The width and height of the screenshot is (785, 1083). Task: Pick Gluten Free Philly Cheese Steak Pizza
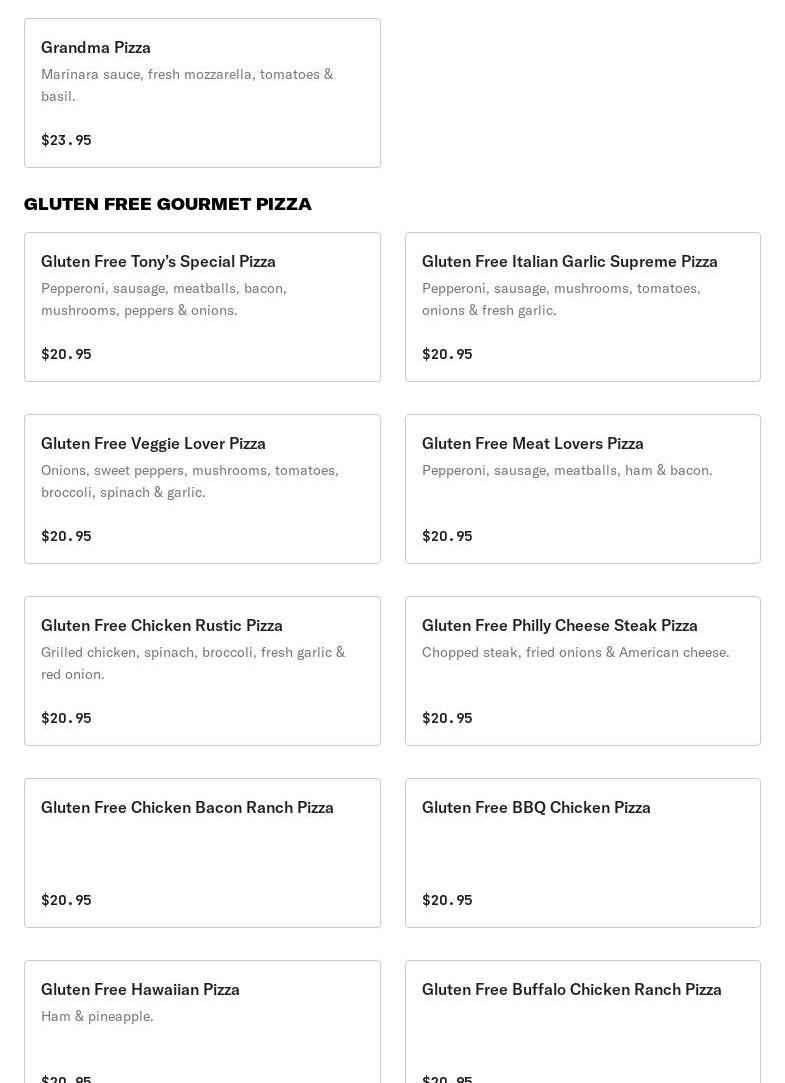pos(559,625)
